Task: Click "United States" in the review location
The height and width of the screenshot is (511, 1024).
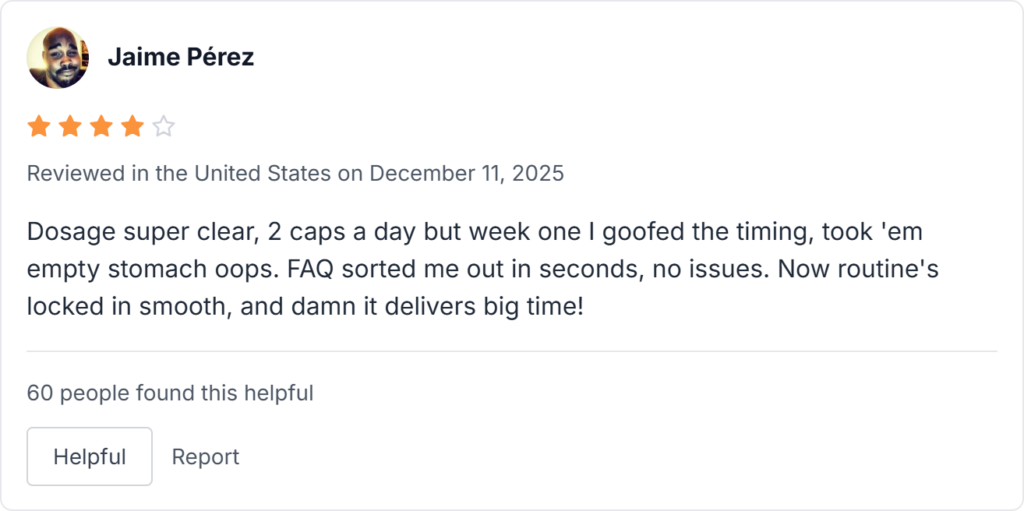Action: click(262, 173)
